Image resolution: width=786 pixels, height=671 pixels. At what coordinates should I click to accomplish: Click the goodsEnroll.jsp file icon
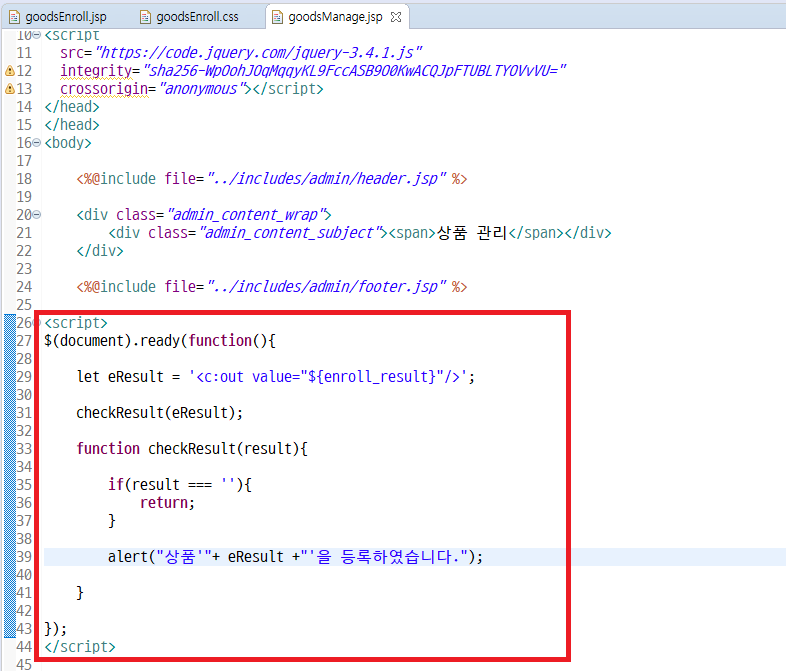pyautogui.click(x=15, y=17)
